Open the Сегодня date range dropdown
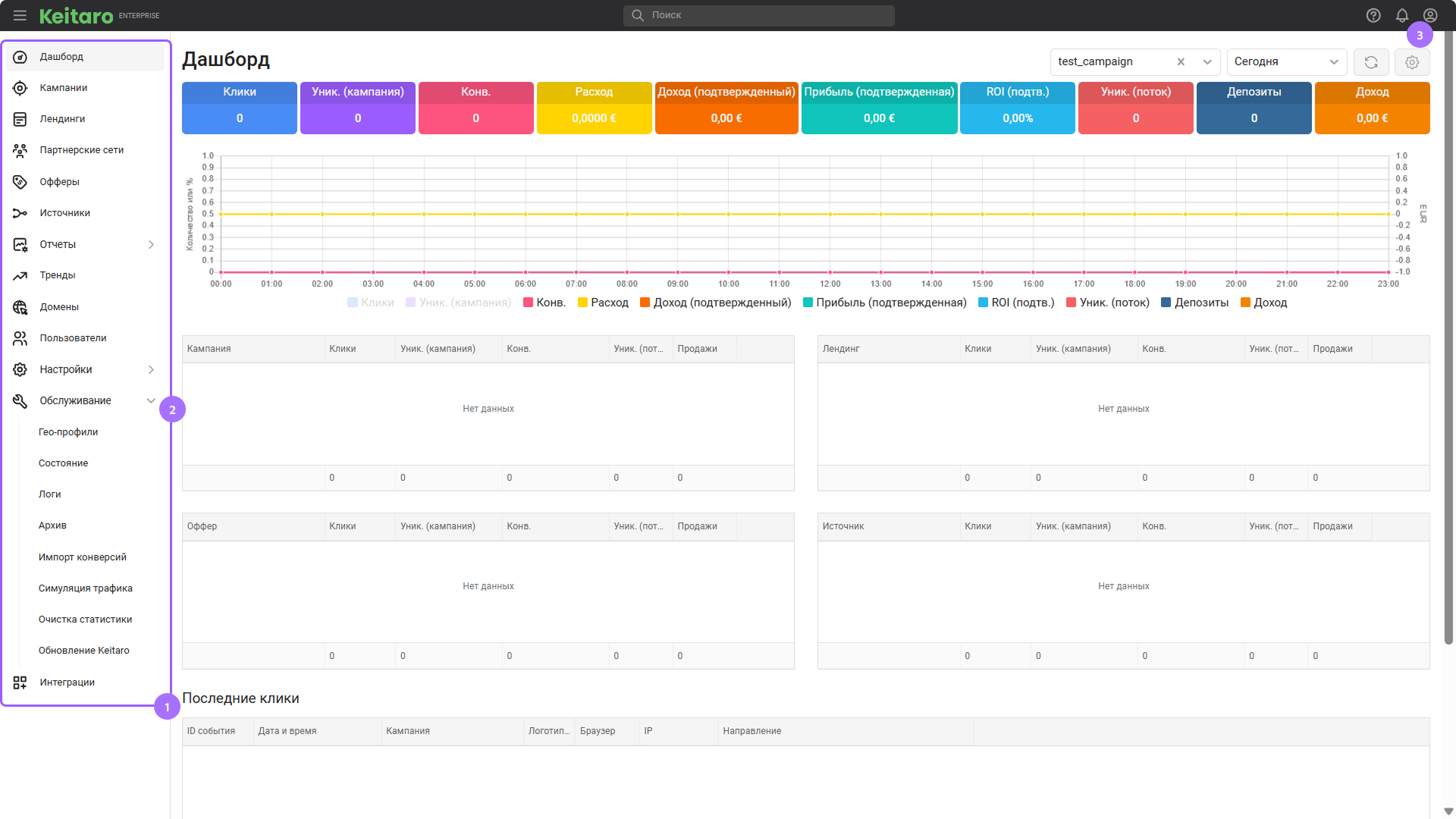The width and height of the screenshot is (1456, 819). point(1286,62)
